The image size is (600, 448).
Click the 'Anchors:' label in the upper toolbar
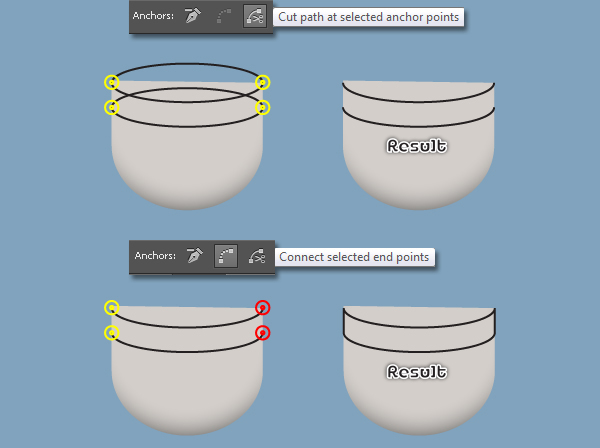tap(153, 16)
